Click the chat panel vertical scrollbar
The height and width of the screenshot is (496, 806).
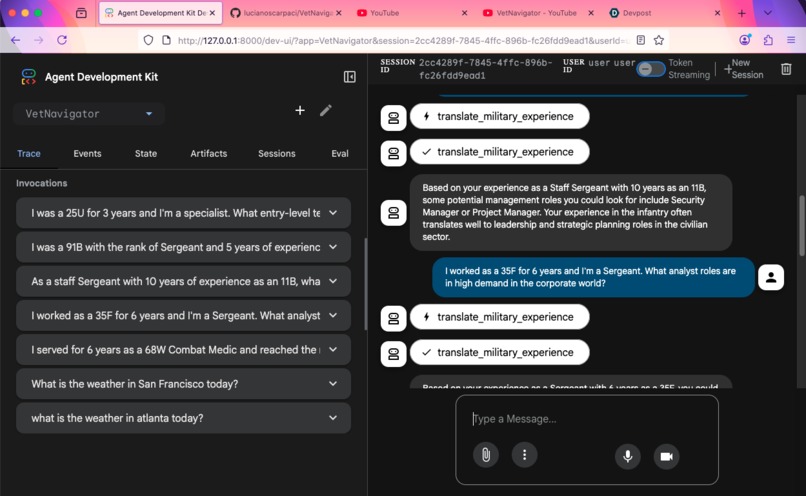pyautogui.click(x=801, y=225)
